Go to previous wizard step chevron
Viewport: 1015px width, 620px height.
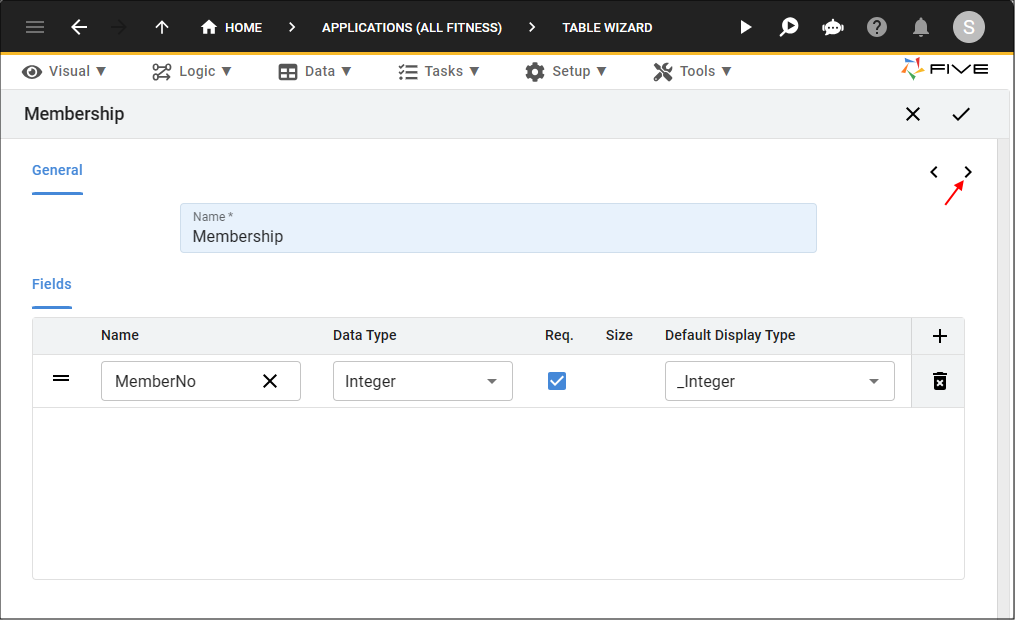click(933, 172)
